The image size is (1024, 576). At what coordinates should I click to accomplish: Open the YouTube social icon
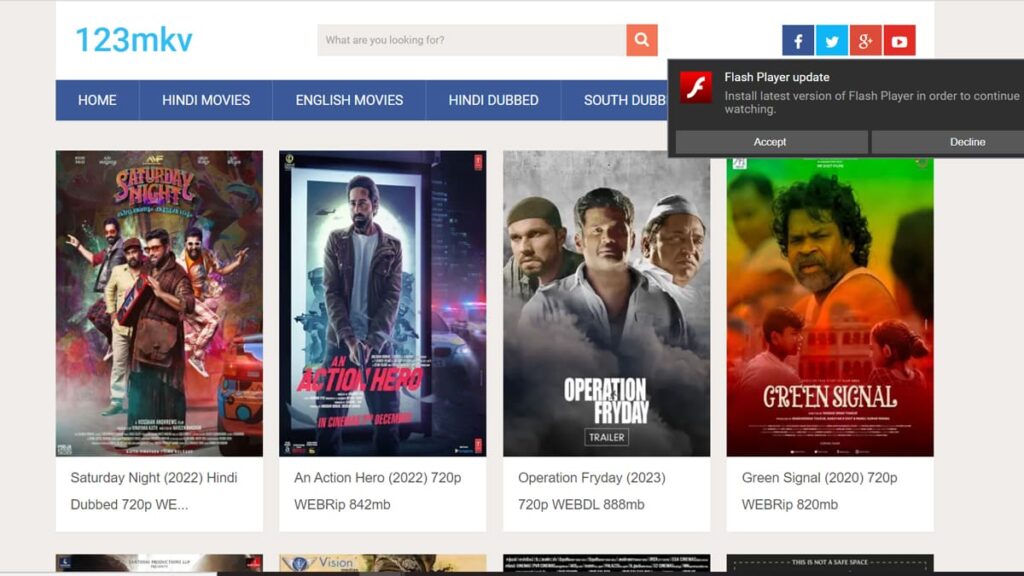point(899,41)
